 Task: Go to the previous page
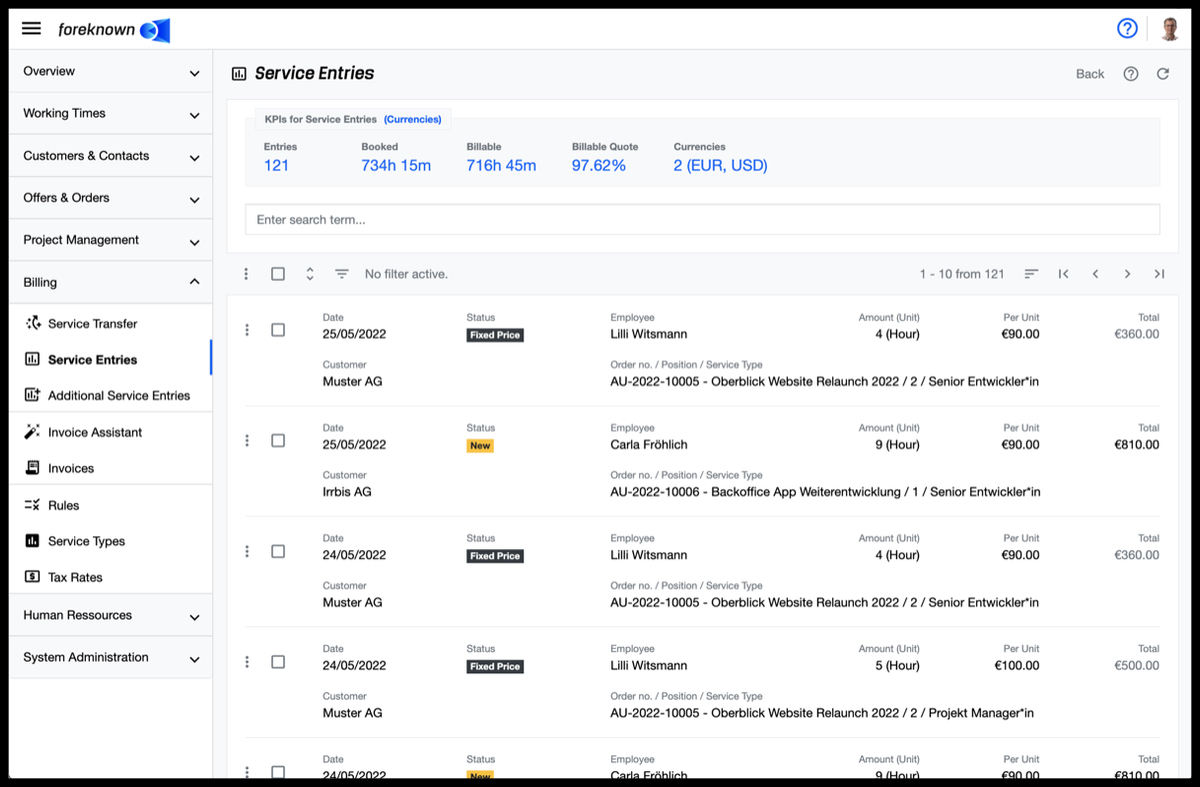pos(1095,274)
